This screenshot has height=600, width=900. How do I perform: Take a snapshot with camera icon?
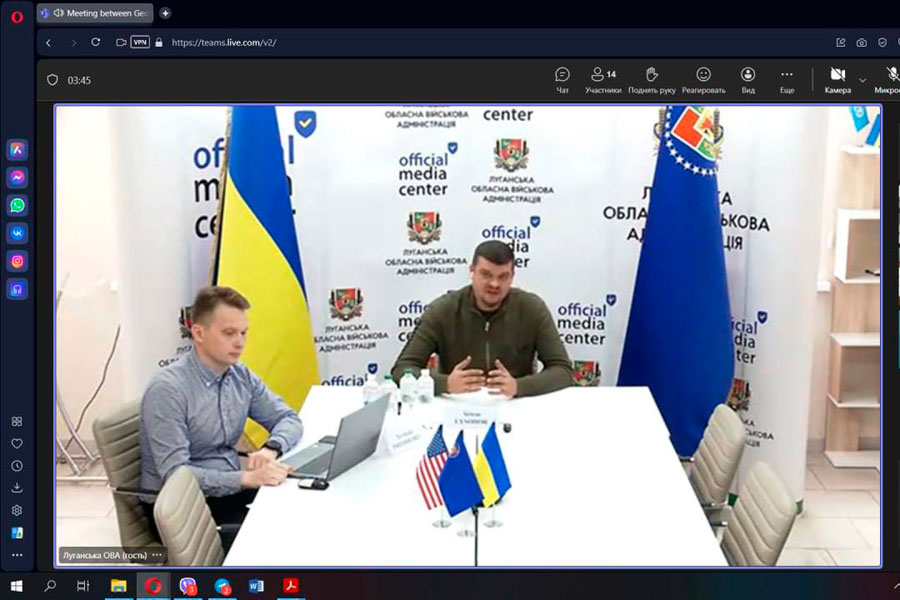(862, 42)
